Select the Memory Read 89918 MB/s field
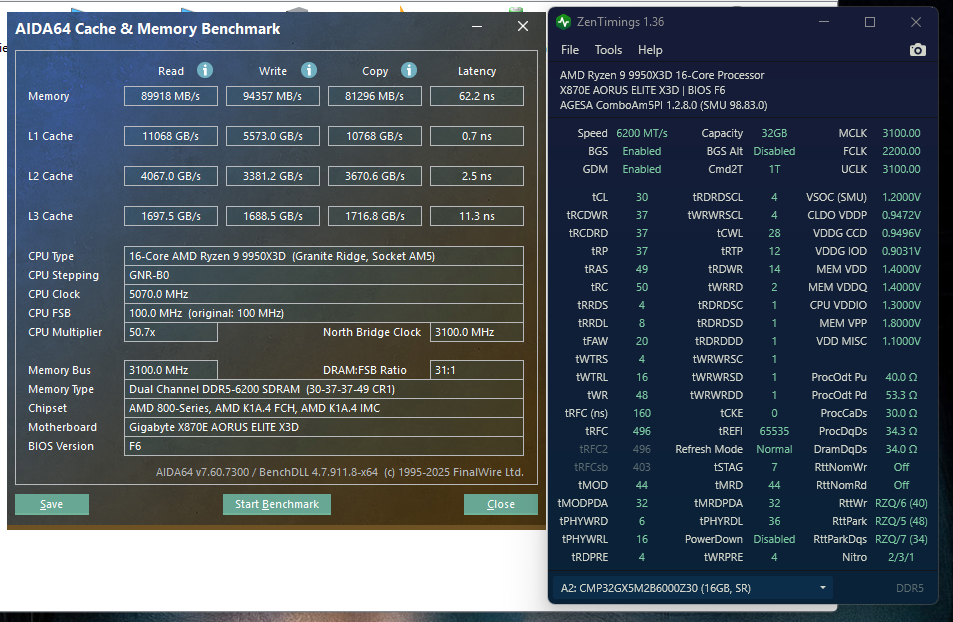 pyautogui.click(x=171, y=96)
